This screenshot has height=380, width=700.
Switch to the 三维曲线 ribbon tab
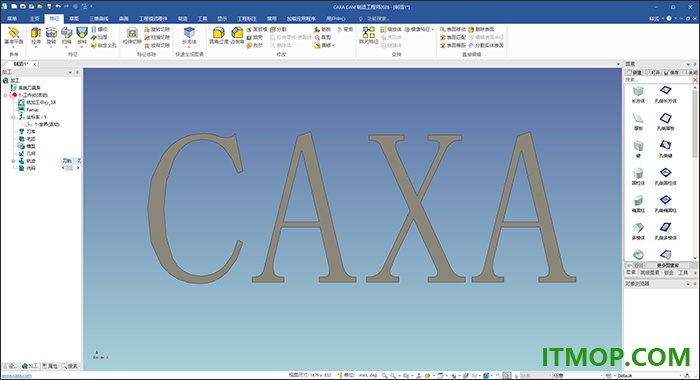point(99,19)
